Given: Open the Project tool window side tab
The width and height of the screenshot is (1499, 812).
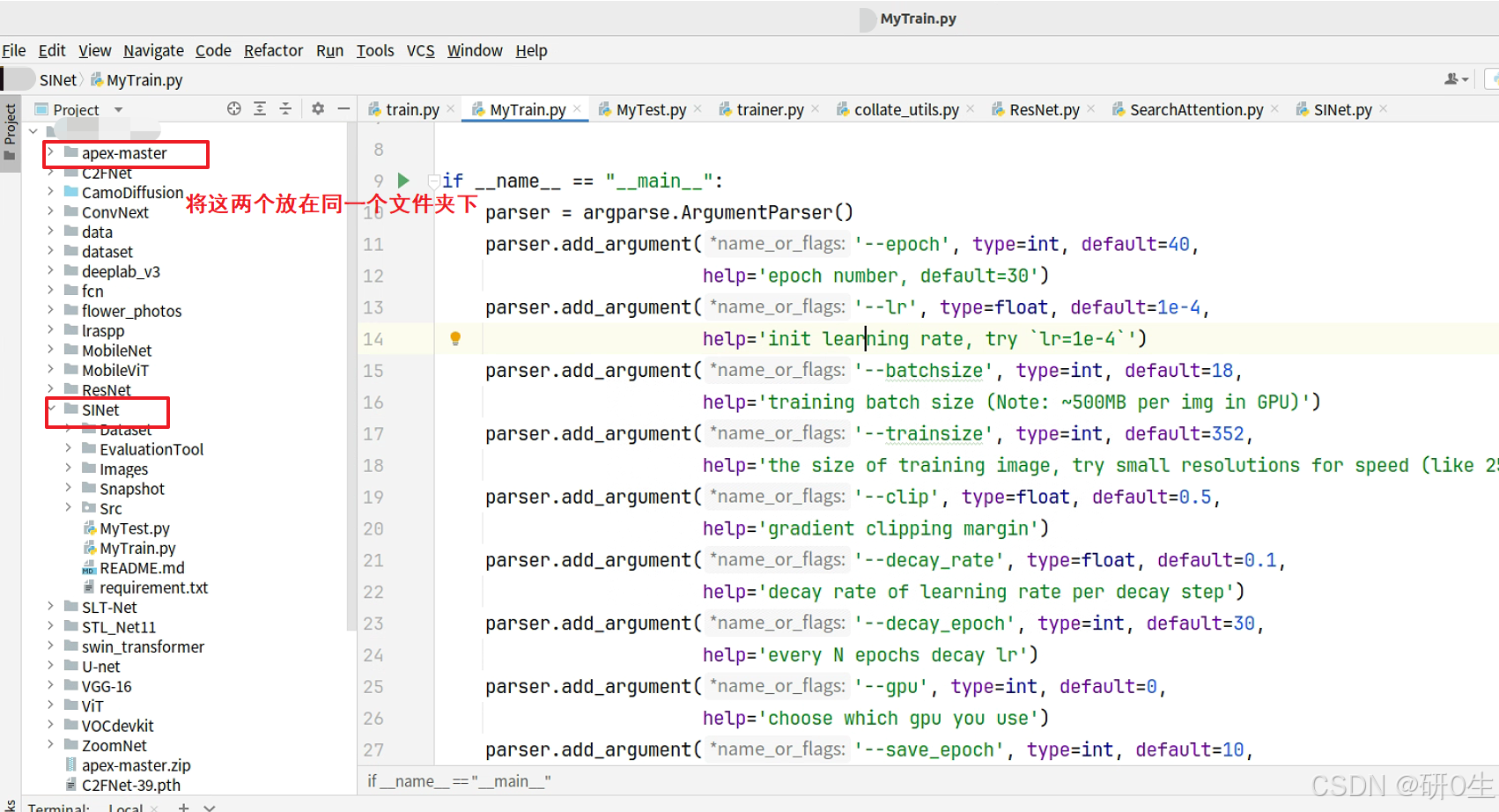Looking at the screenshot, I should click(11, 132).
